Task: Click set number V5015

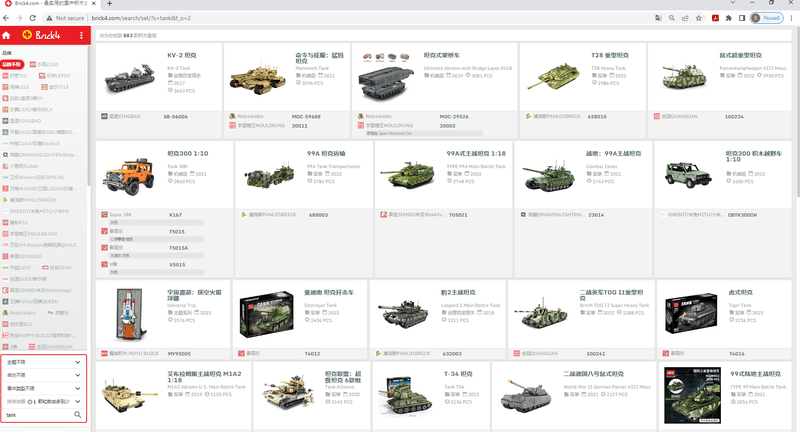Action: coord(177,265)
